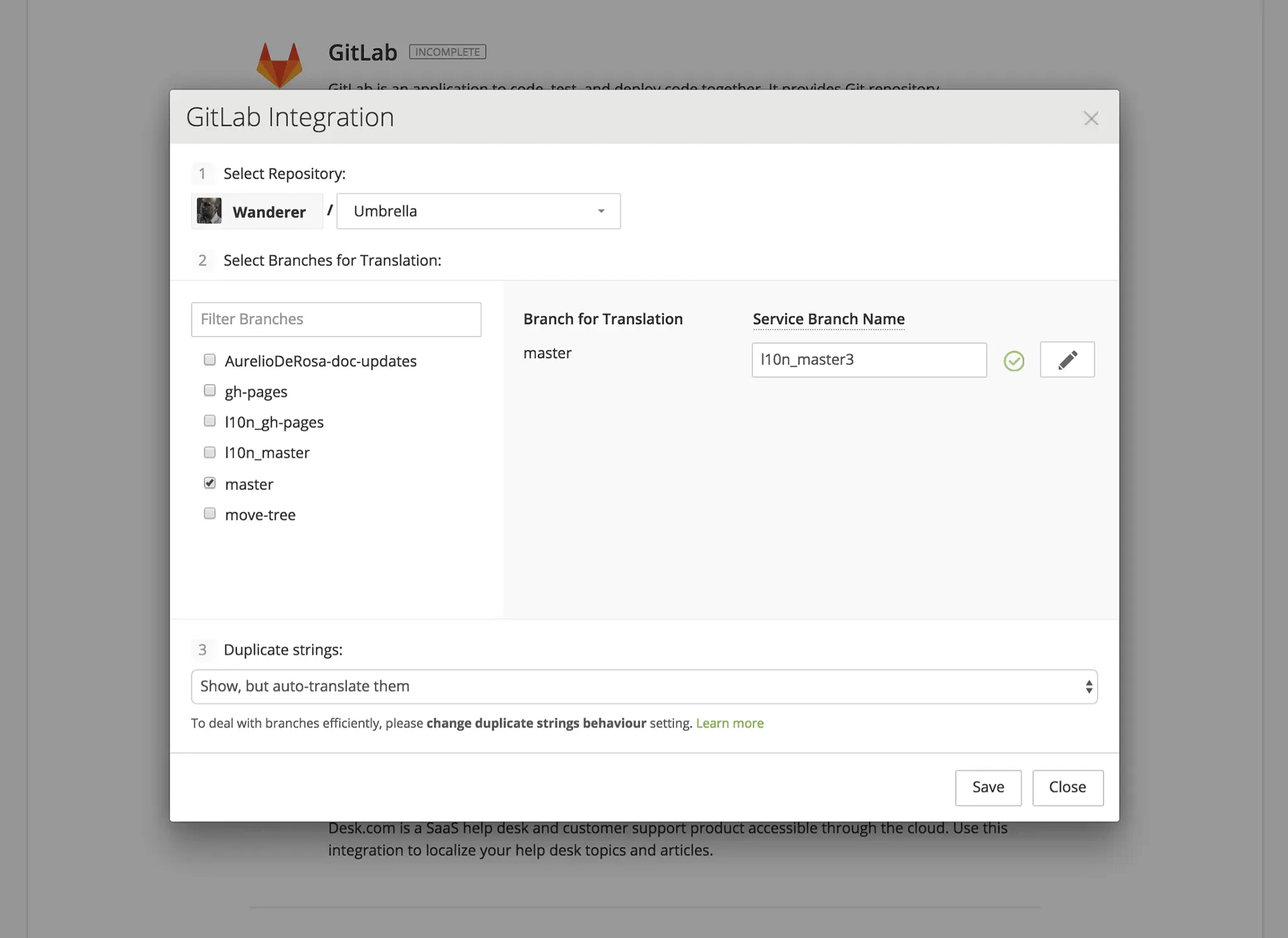The image size is (1288, 938).
Task: Click the green checkmark validation icon
Action: tap(1014, 361)
